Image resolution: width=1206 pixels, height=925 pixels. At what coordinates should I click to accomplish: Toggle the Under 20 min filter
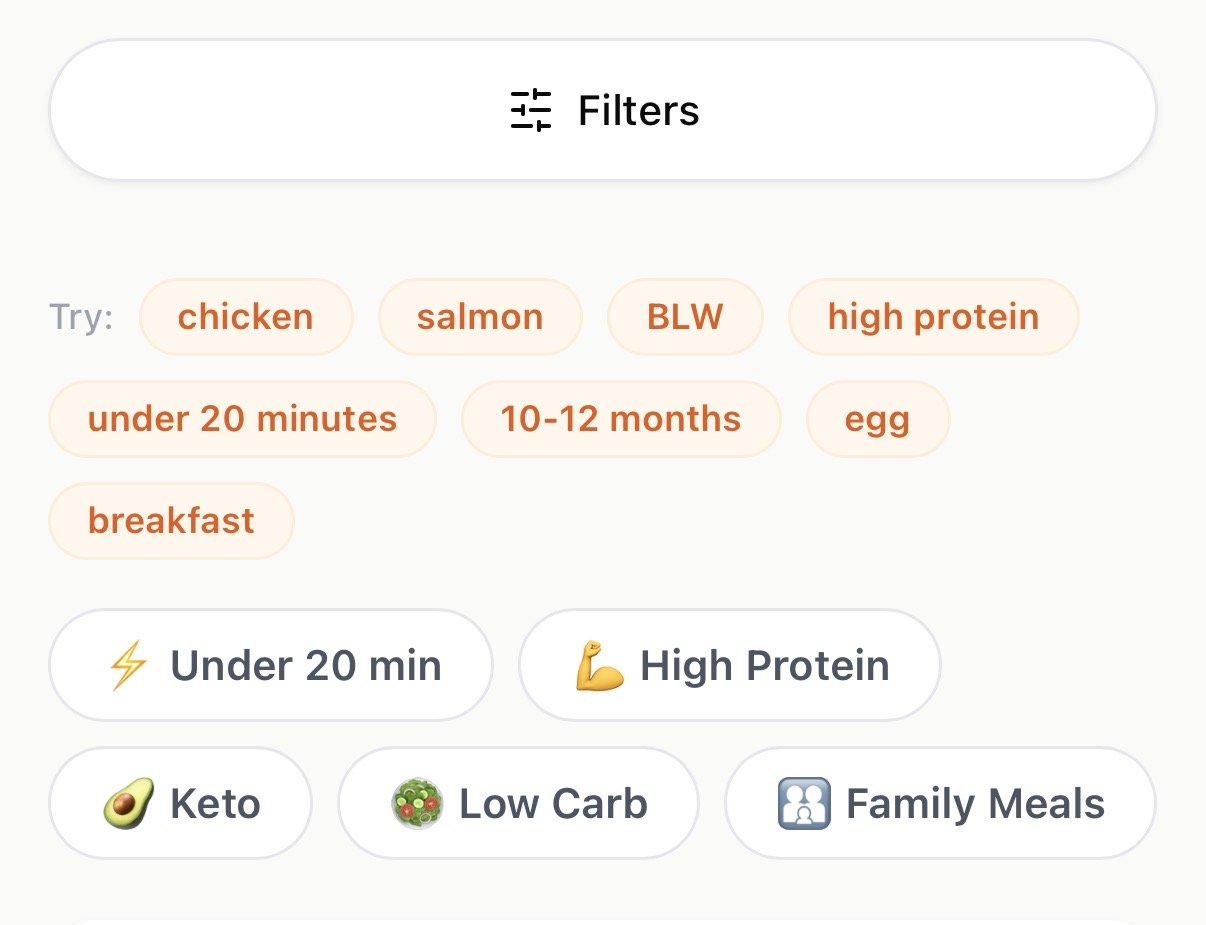pyautogui.click(x=271, y=665)
